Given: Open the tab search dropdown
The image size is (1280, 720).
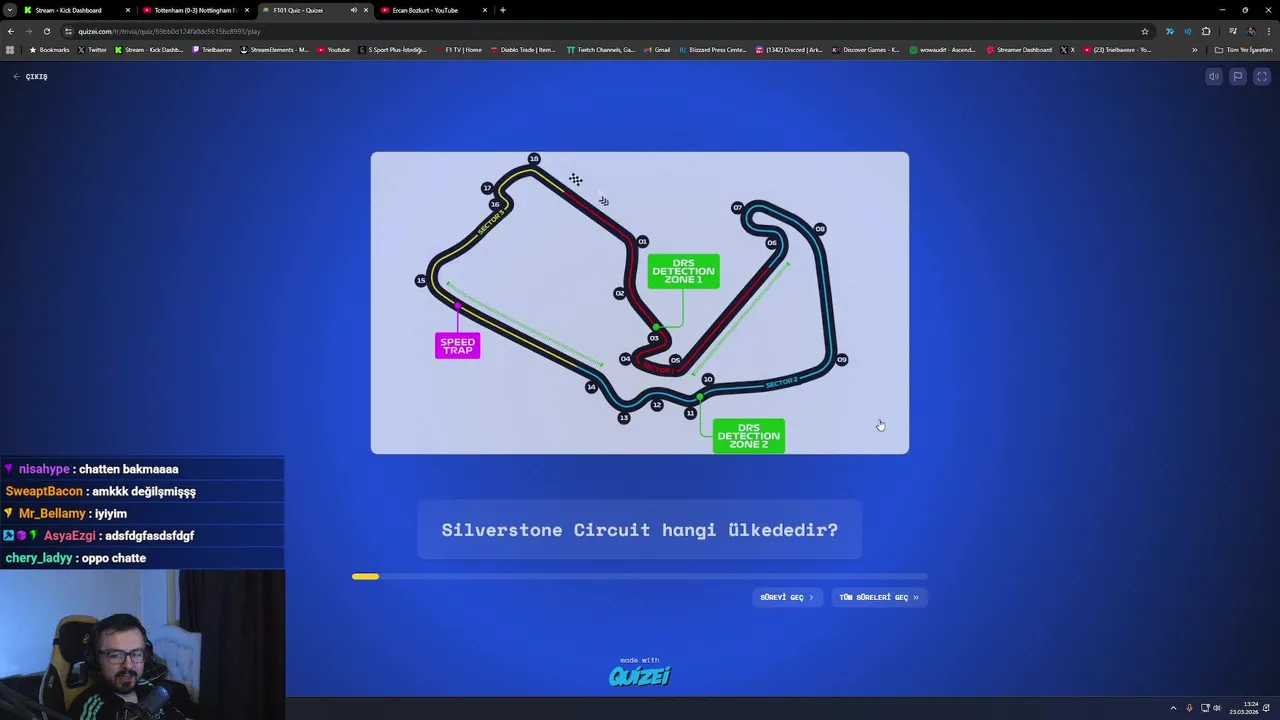Looking at the screenshot, I should point(9,10).
